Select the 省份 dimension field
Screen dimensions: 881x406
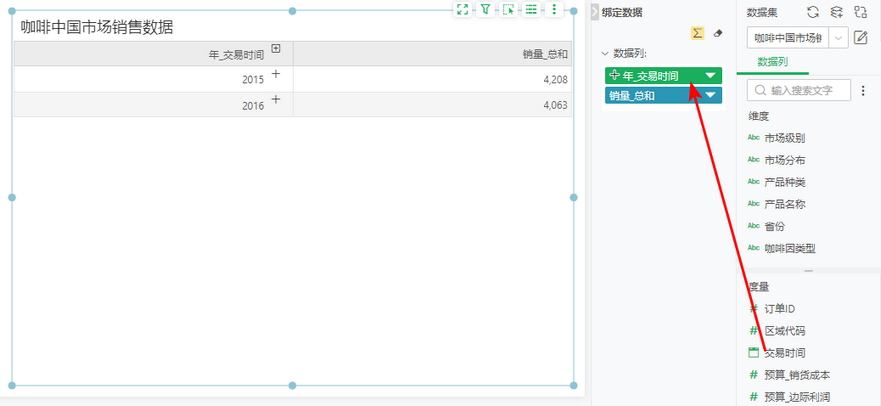pyautogui.click(x=775, y=226)
